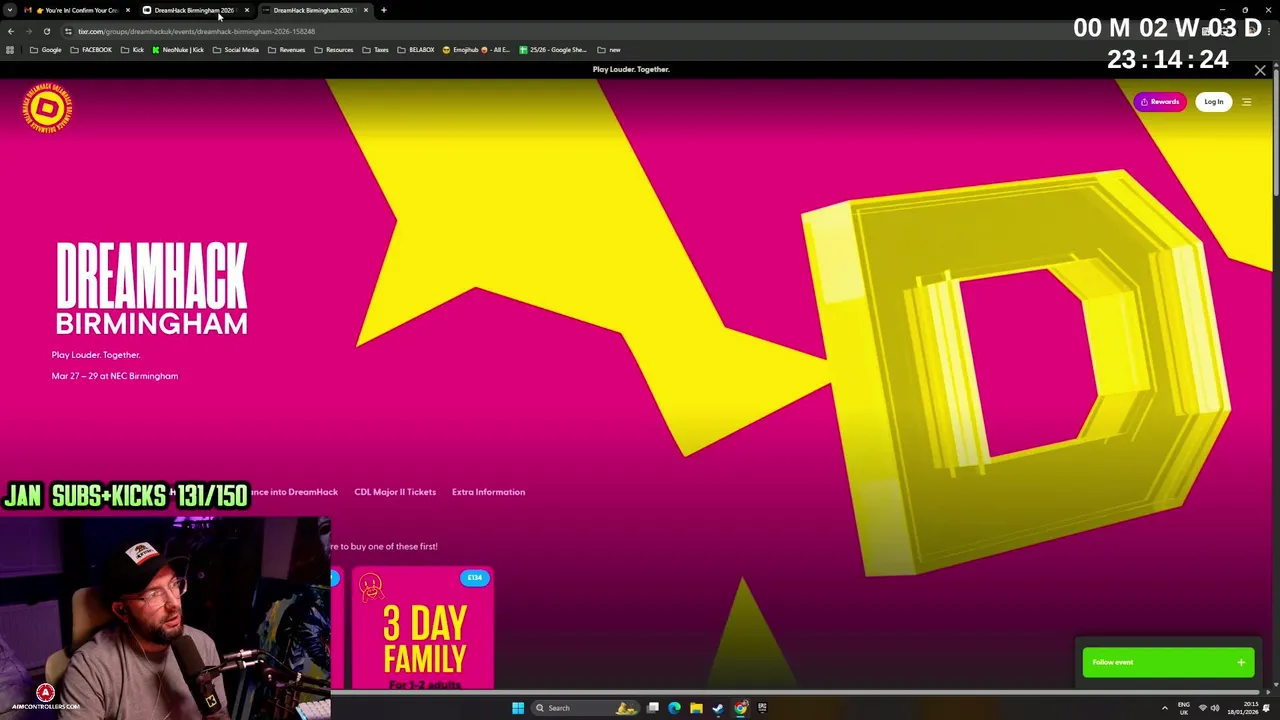Launch Microsoft Edge from the taskbar
The width and height of the screenshot is (1280, 720).
point(674,708)
